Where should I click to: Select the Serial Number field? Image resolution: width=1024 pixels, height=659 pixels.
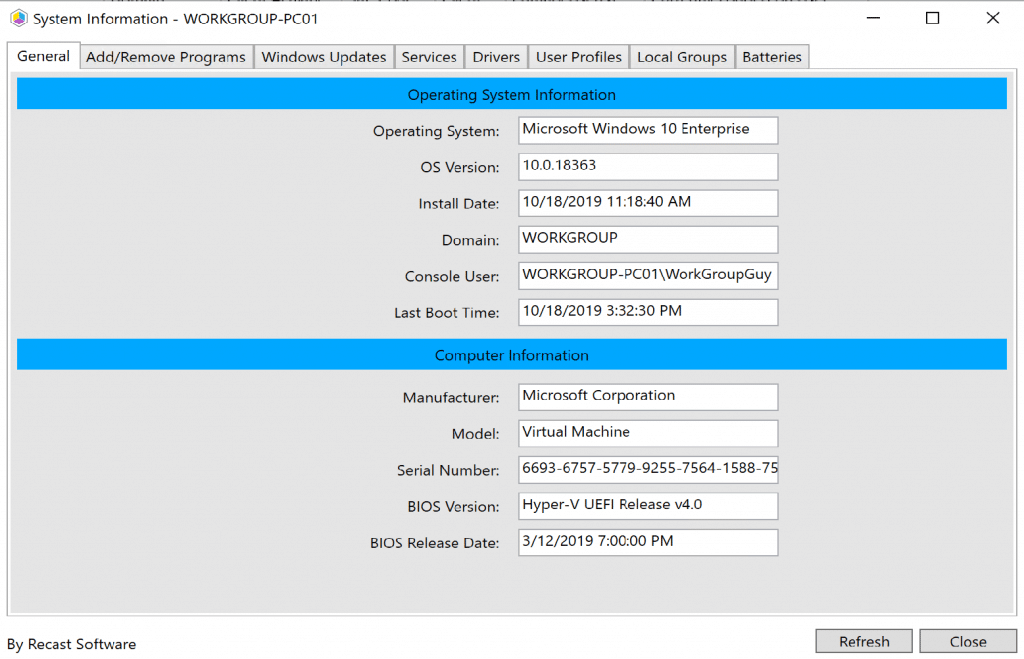[647, 470]
